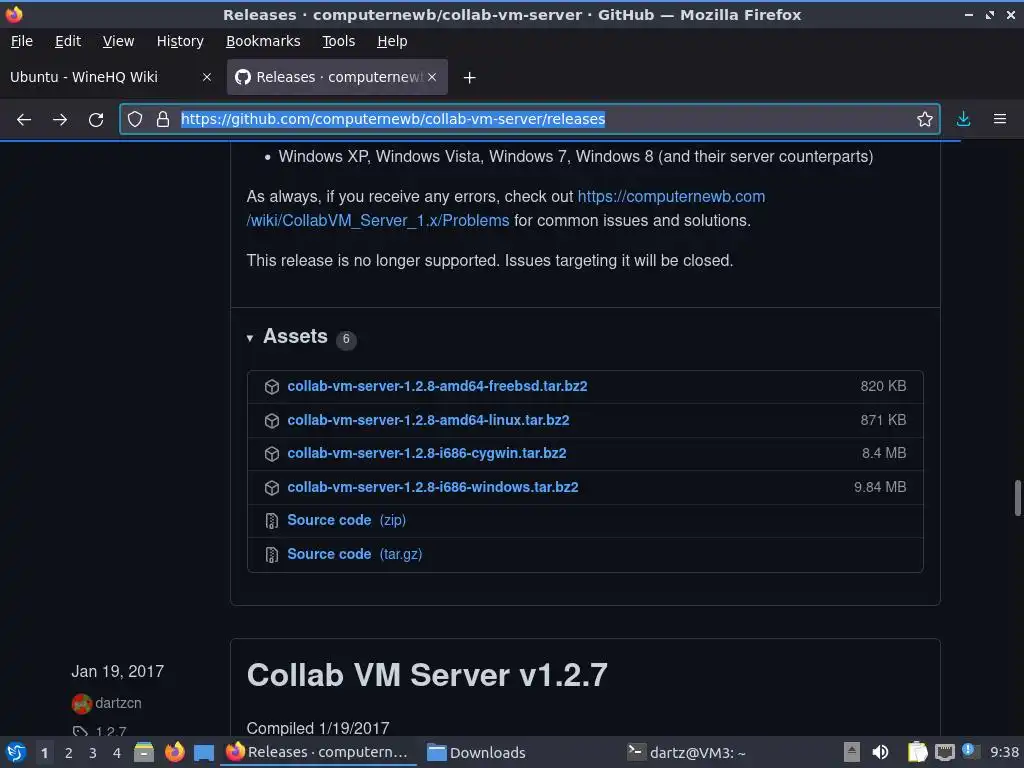Switch to virtual desktop 3
The height and width of the screenshot is (768, 1024).
pos(93,753)
